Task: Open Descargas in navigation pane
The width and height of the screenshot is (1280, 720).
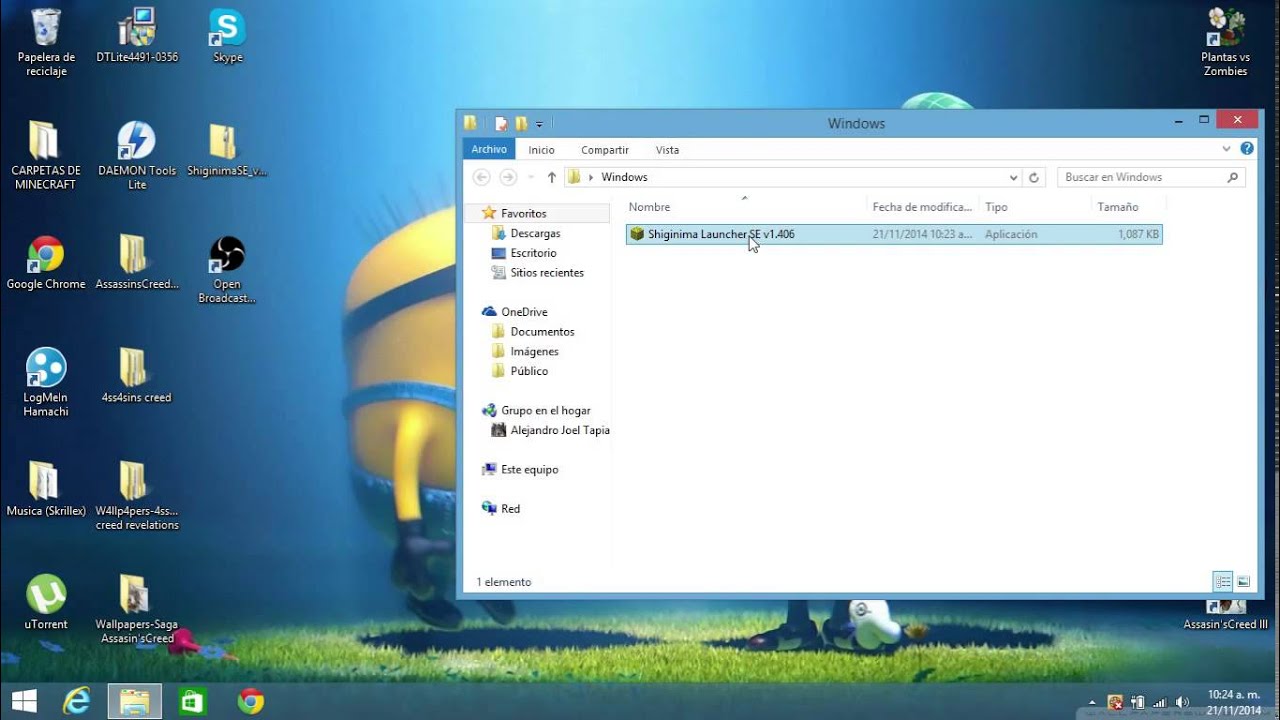Action: pyautogui.click(x=535, y=233)
